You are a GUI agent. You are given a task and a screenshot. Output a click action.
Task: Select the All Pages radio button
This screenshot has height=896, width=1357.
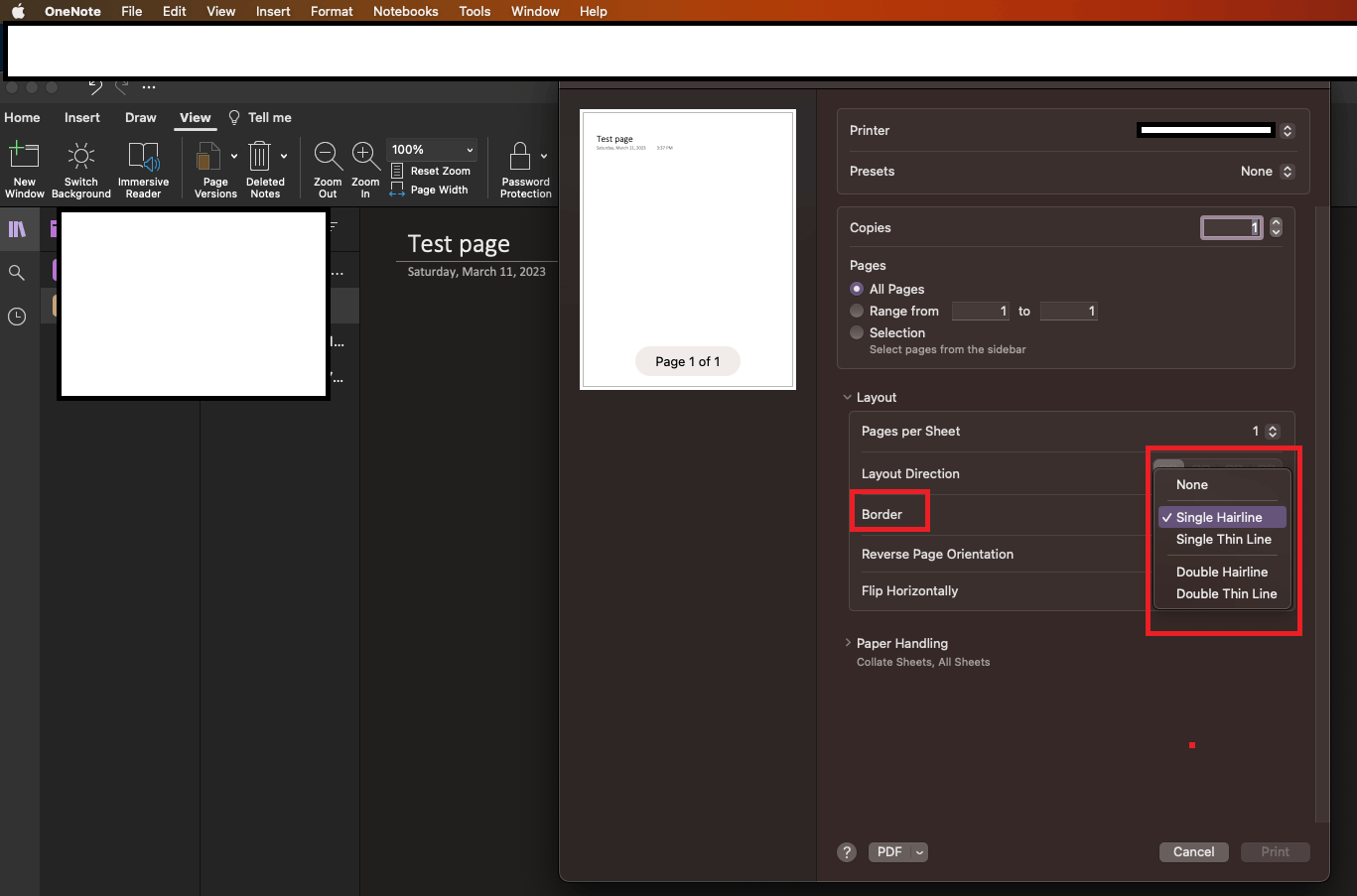(857, 289)
